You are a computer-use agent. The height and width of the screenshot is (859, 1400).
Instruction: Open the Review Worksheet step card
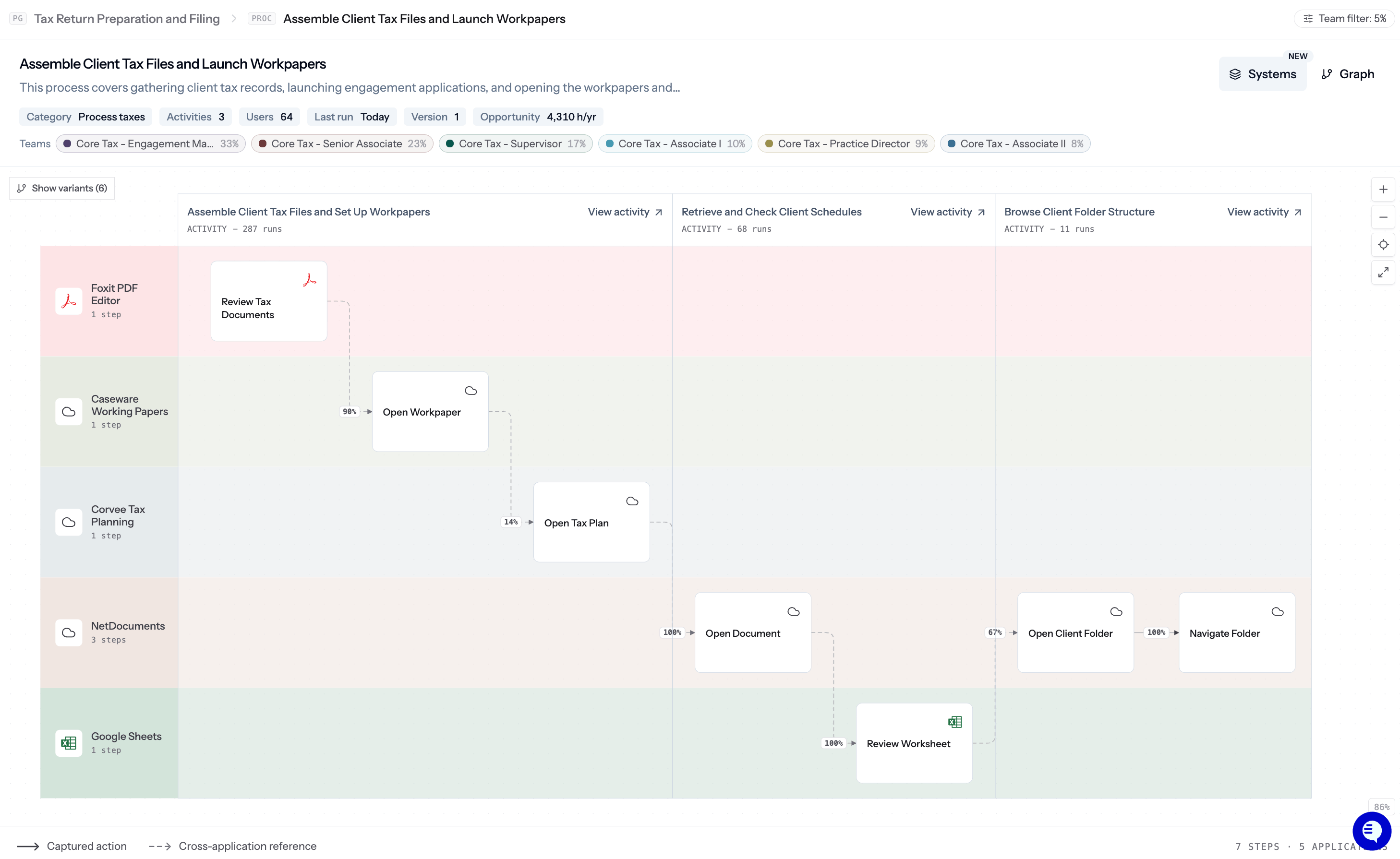(x=915, y=743)
